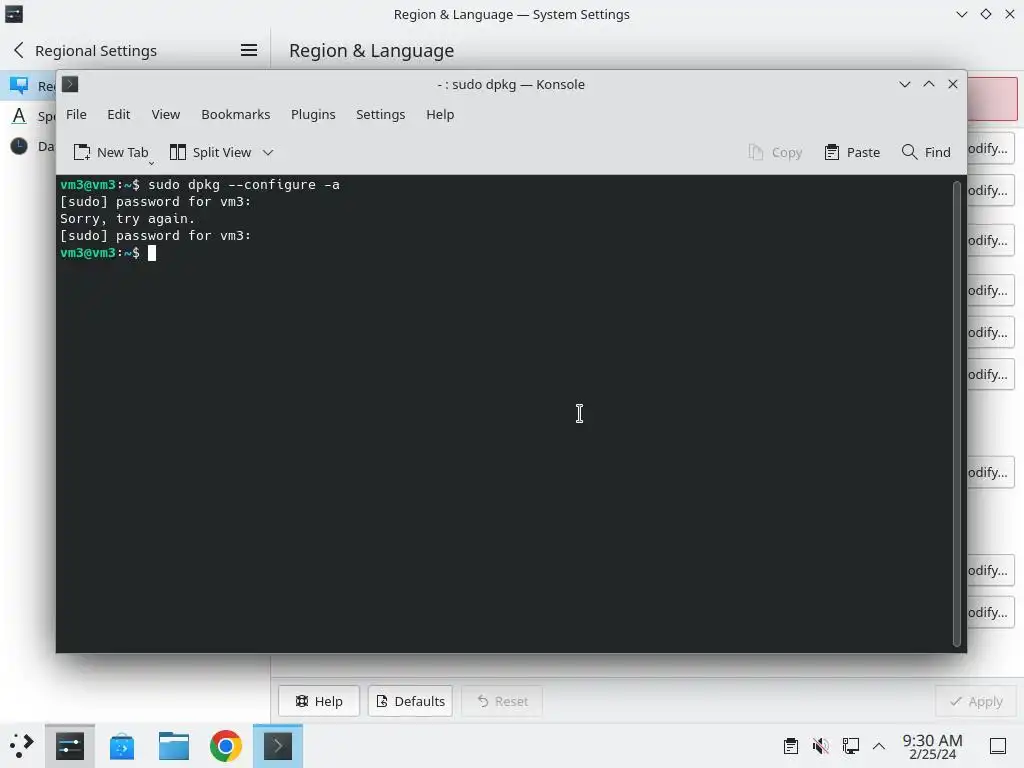The image size is (1024, 768).
Task: Click the last Modify button in System Settings
Action: click(990, 612)
